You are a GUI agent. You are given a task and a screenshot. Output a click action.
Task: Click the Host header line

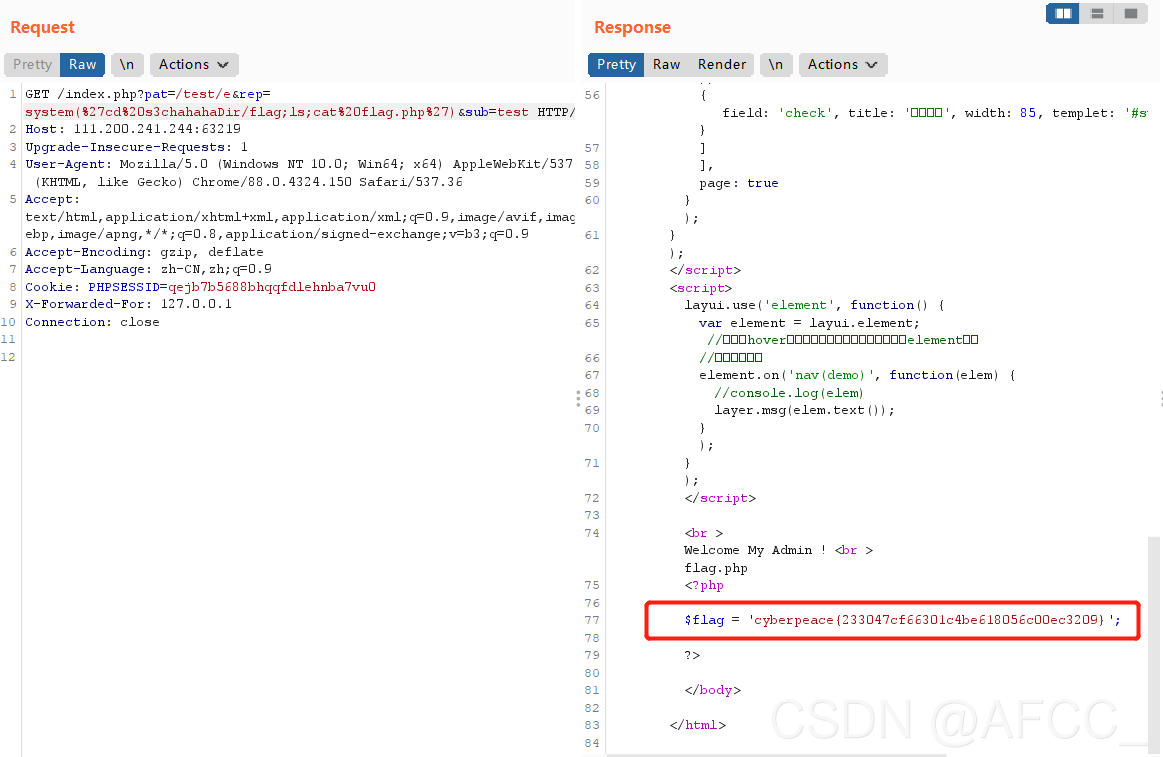point(133,129)
